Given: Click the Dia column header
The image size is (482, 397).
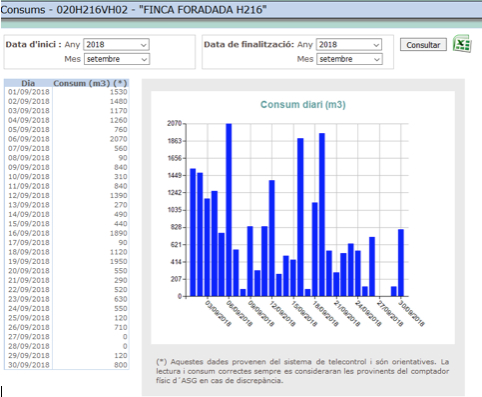Looking at the screenshot, I should click(28, 83).
